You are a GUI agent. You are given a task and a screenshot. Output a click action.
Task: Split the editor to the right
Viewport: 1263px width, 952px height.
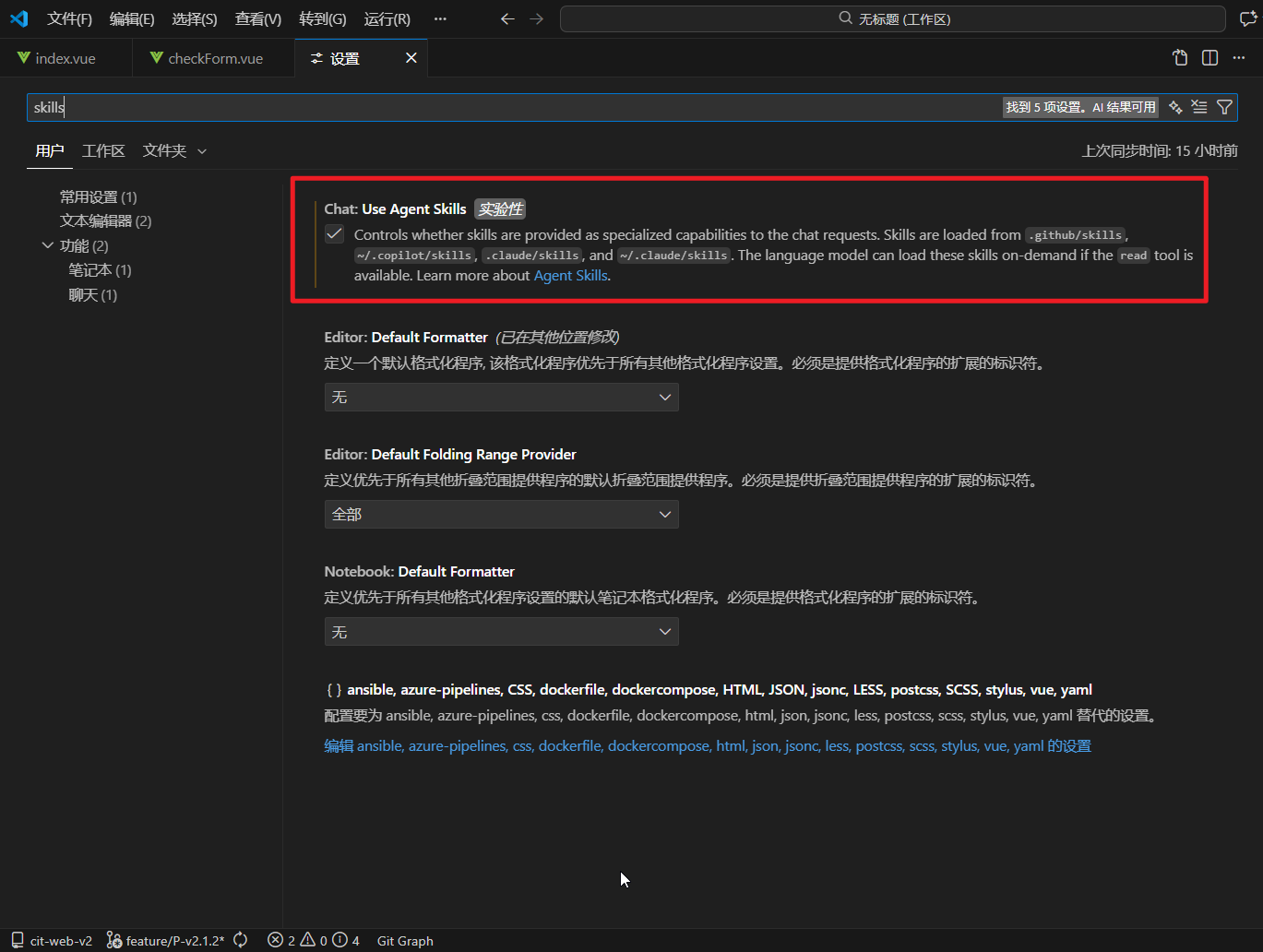(1209, 57)
